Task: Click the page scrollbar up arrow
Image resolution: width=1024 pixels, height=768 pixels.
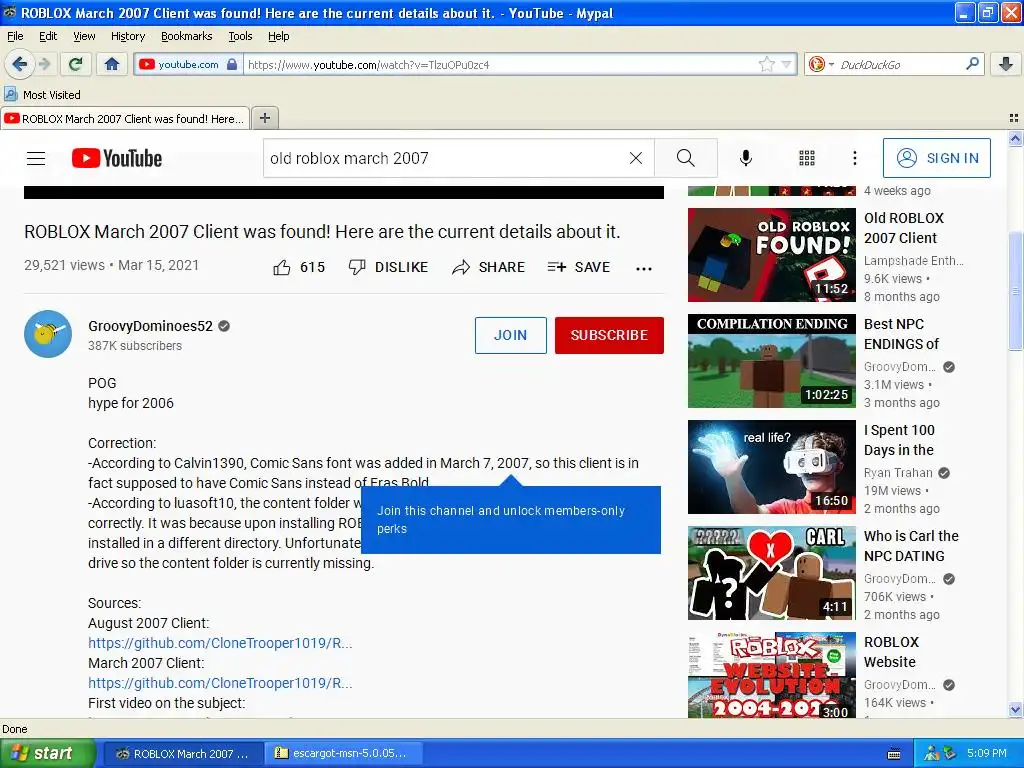Action: (x=1015, y=138)
